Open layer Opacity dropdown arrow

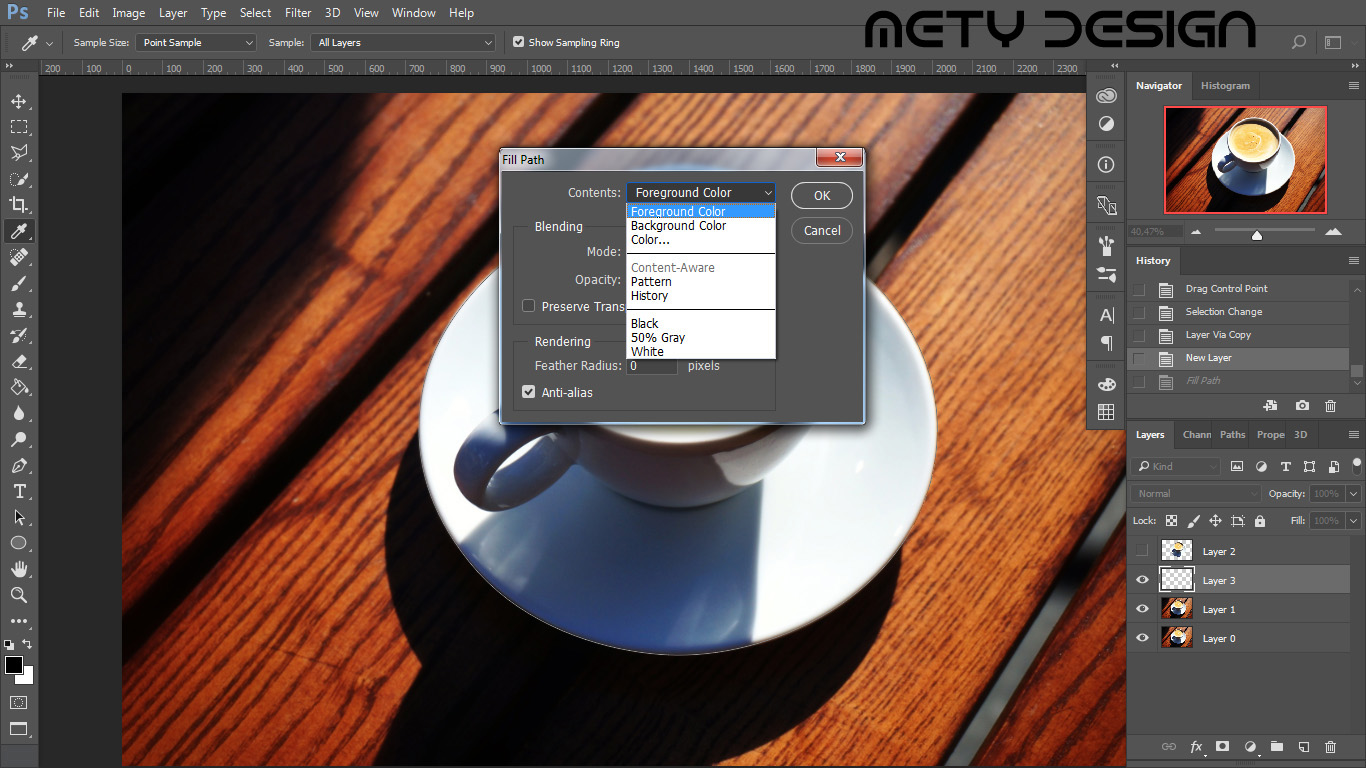pos(1353,493)
